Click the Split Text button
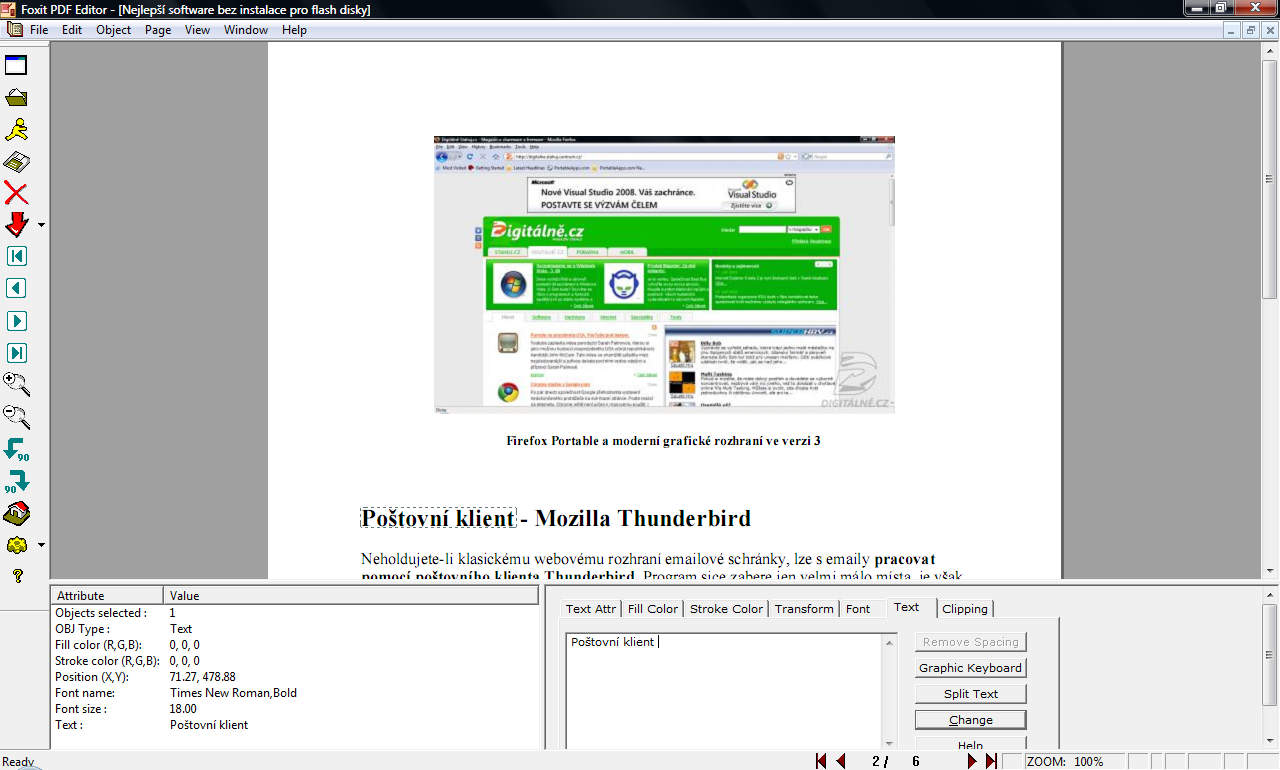 970,694
